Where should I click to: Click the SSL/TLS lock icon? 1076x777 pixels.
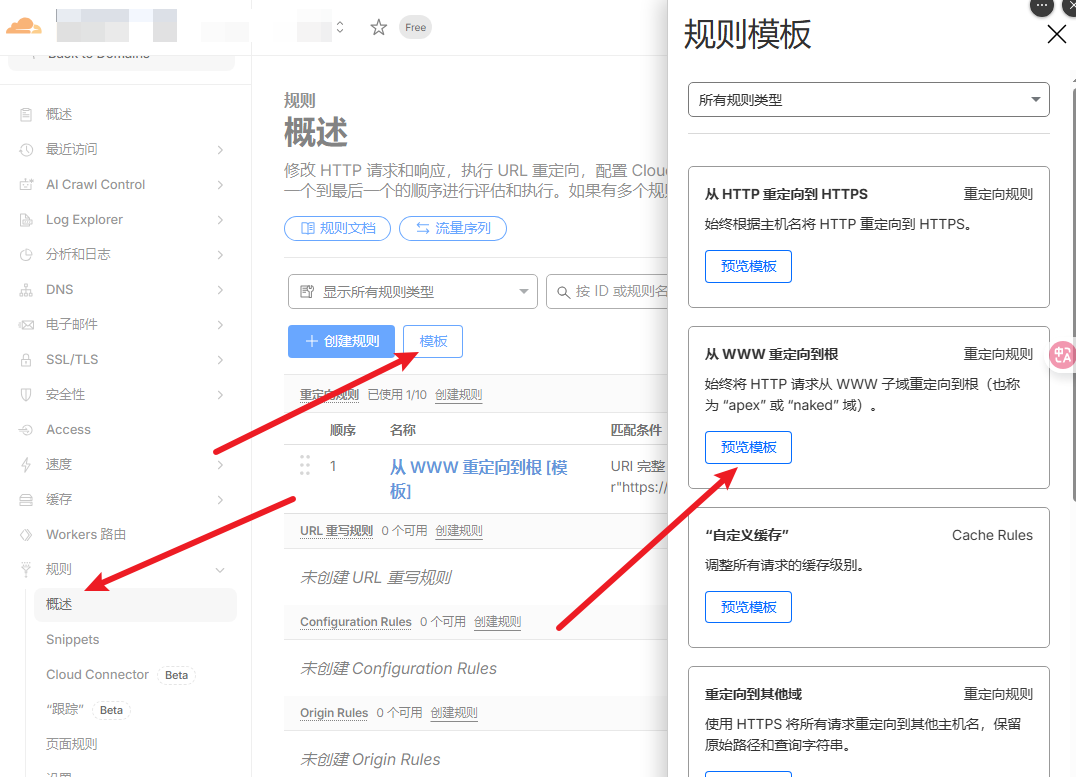click(26, 360)
